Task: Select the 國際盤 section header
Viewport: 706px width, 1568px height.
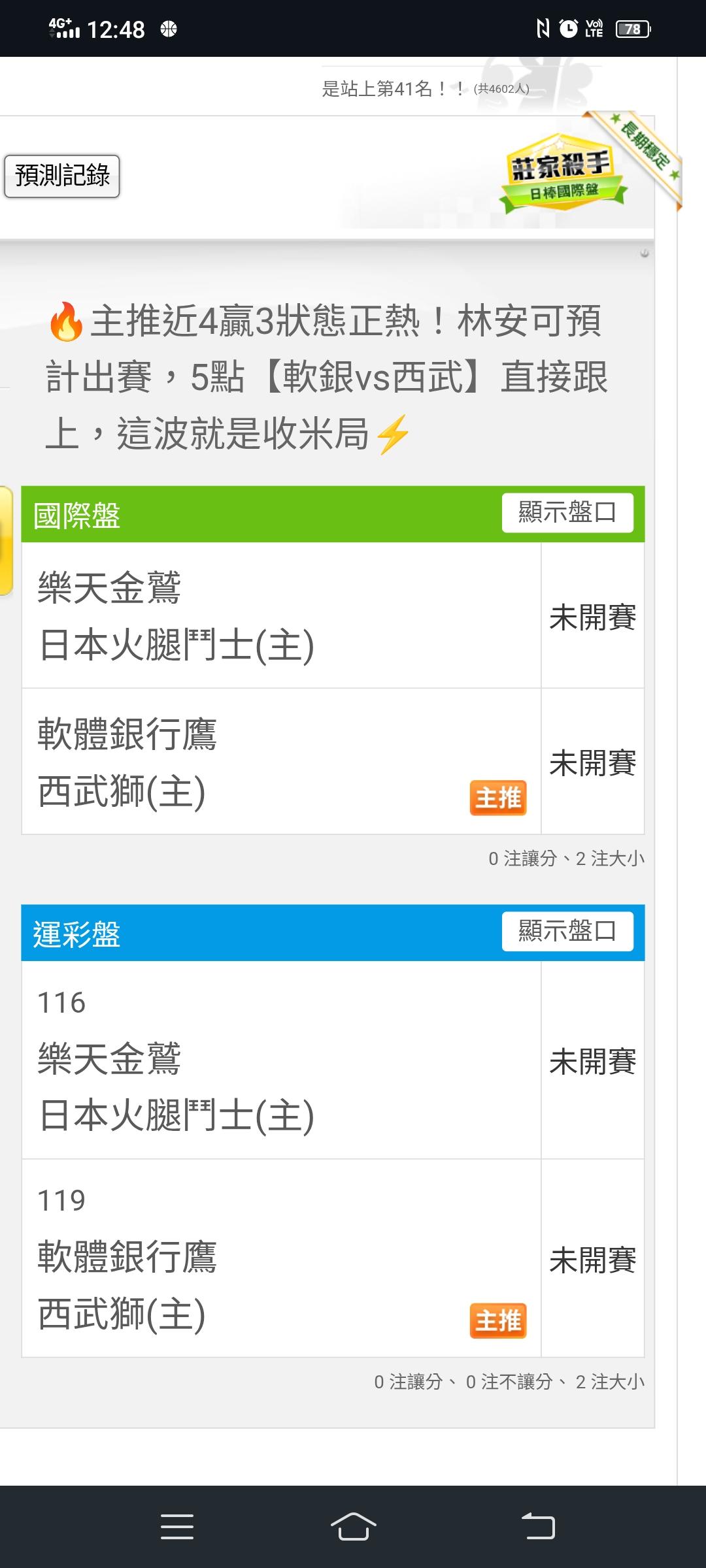Action: [x=77, y=515]
